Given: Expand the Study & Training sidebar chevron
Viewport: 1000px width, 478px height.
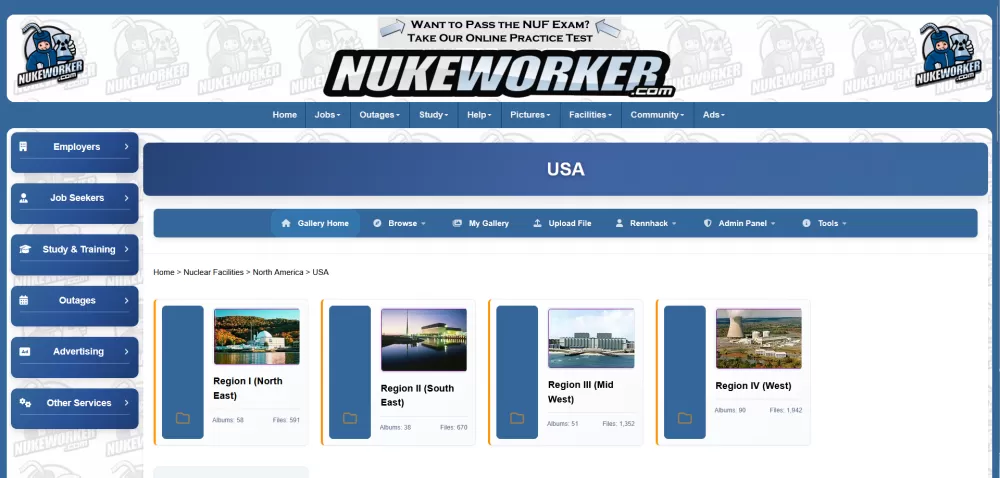Looking at the screenshot, I should tap(126, 249).
